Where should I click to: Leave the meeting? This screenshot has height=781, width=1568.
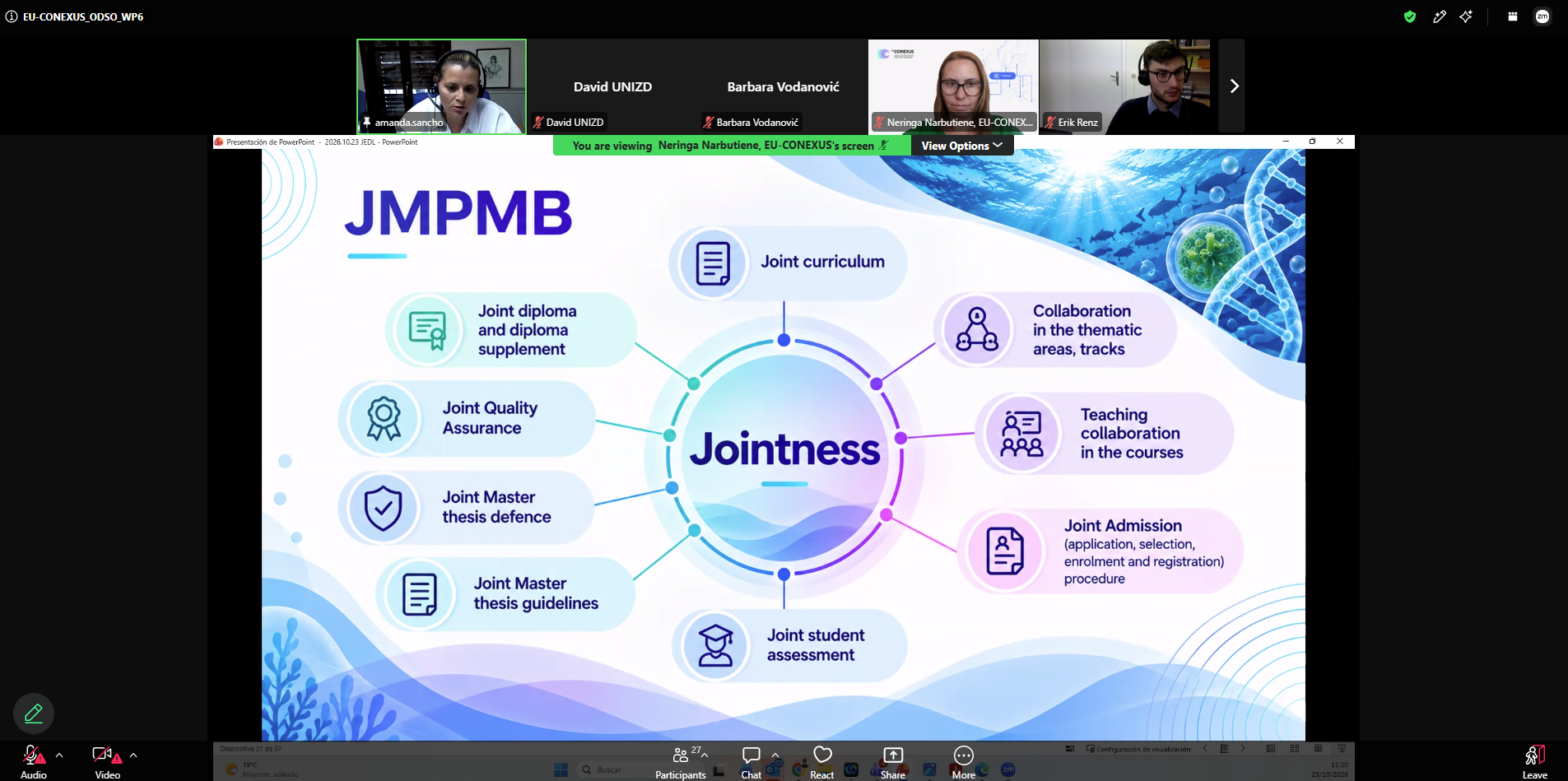[x=1534, y=762]
